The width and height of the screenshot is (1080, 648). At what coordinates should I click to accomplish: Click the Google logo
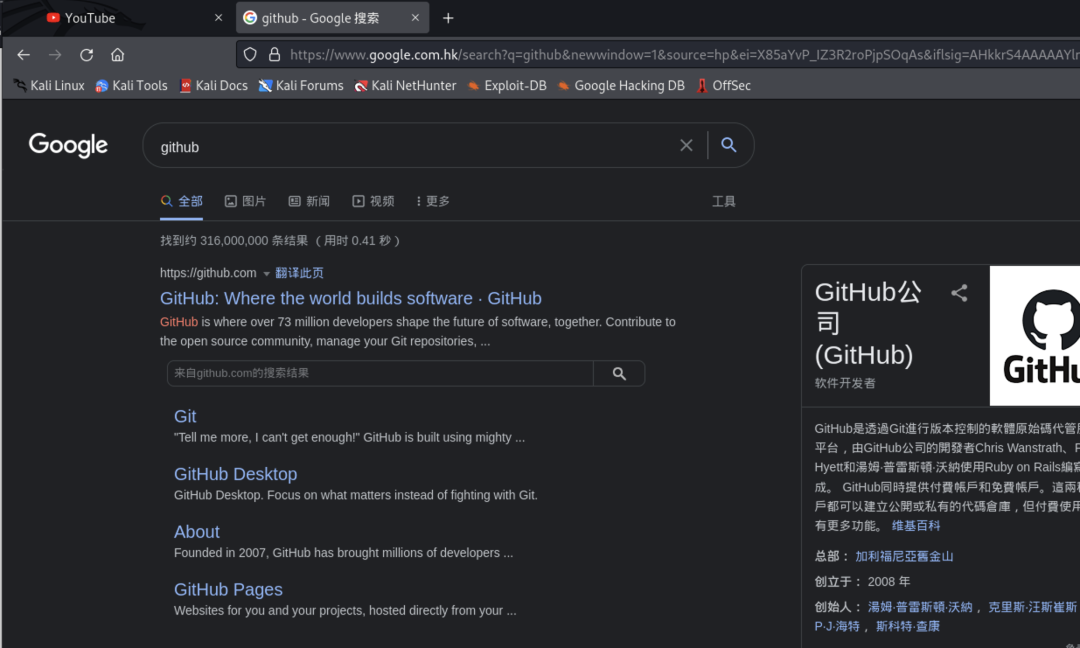pos(68,145)
